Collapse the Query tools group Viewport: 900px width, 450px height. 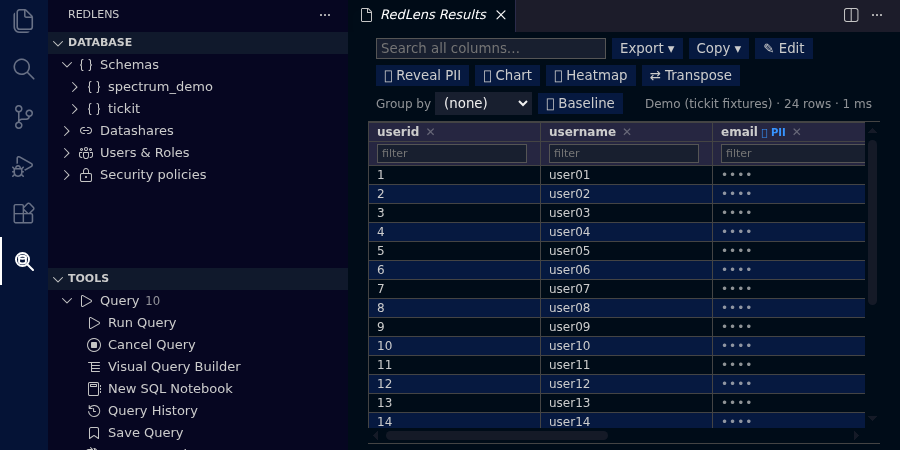pos(67,301)
